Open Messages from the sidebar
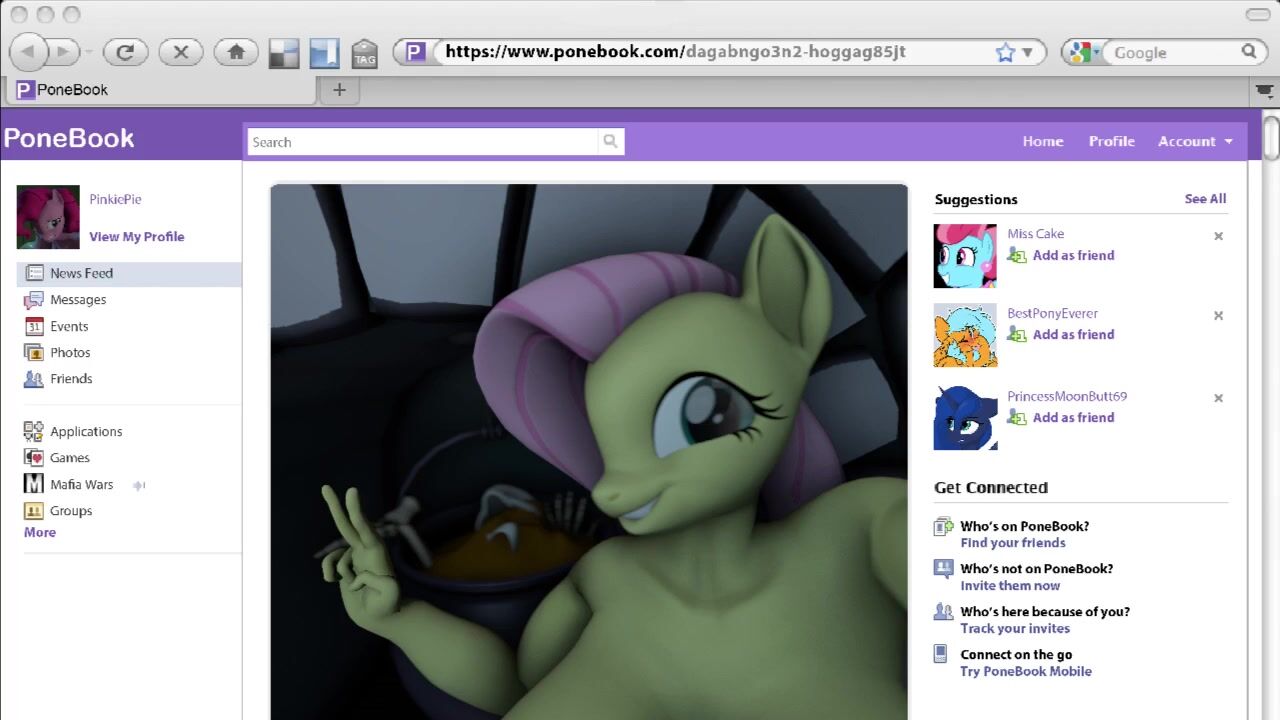 78,300
